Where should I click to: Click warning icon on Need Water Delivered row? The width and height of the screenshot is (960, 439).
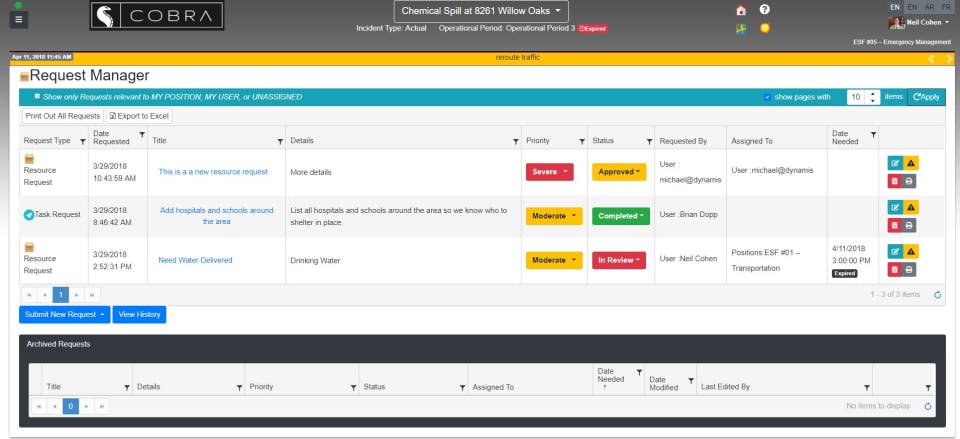click(910, 251)
